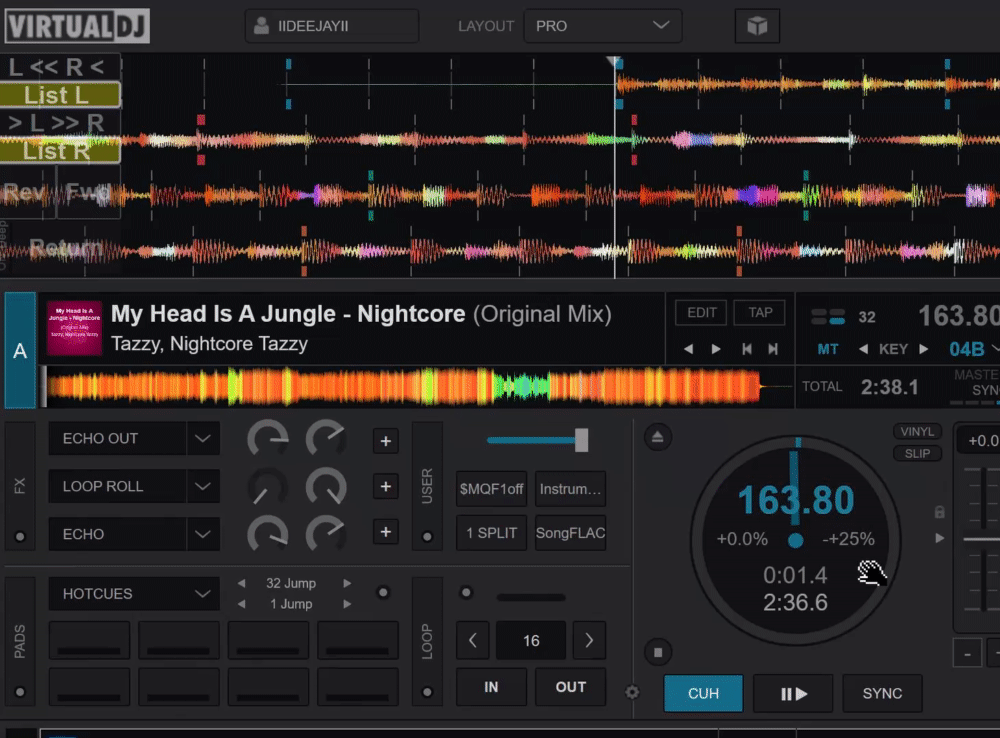
Task: Decrease the 32 Jump value
Action: click(x=241, y=583)
